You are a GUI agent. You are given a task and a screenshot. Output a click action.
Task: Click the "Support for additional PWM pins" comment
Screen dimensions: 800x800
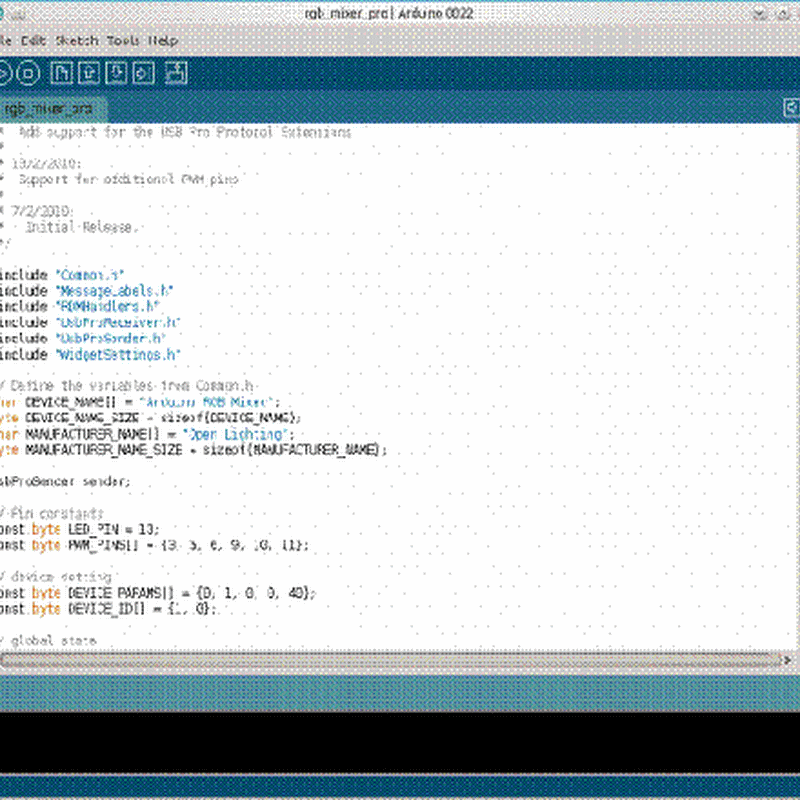(x=129, y=180)
